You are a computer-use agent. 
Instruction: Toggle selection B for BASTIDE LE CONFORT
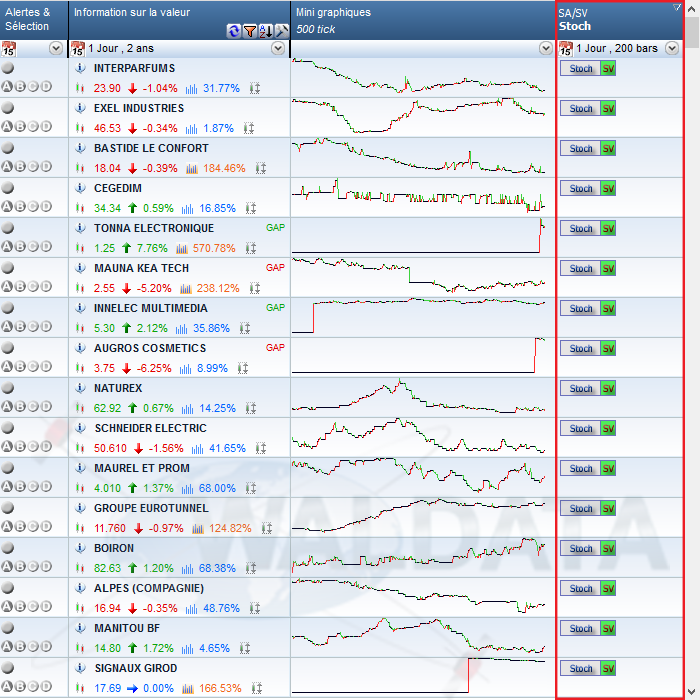(x=20, y=167)
